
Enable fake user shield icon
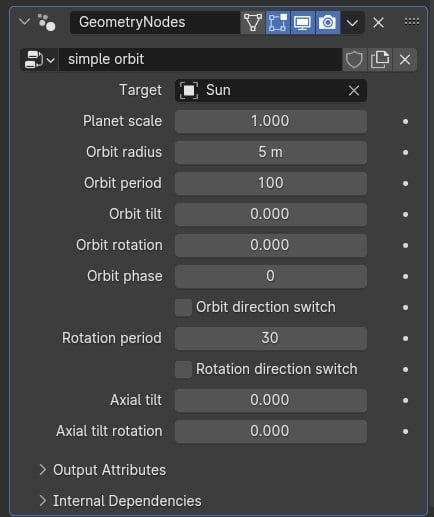tap(354, 60)
